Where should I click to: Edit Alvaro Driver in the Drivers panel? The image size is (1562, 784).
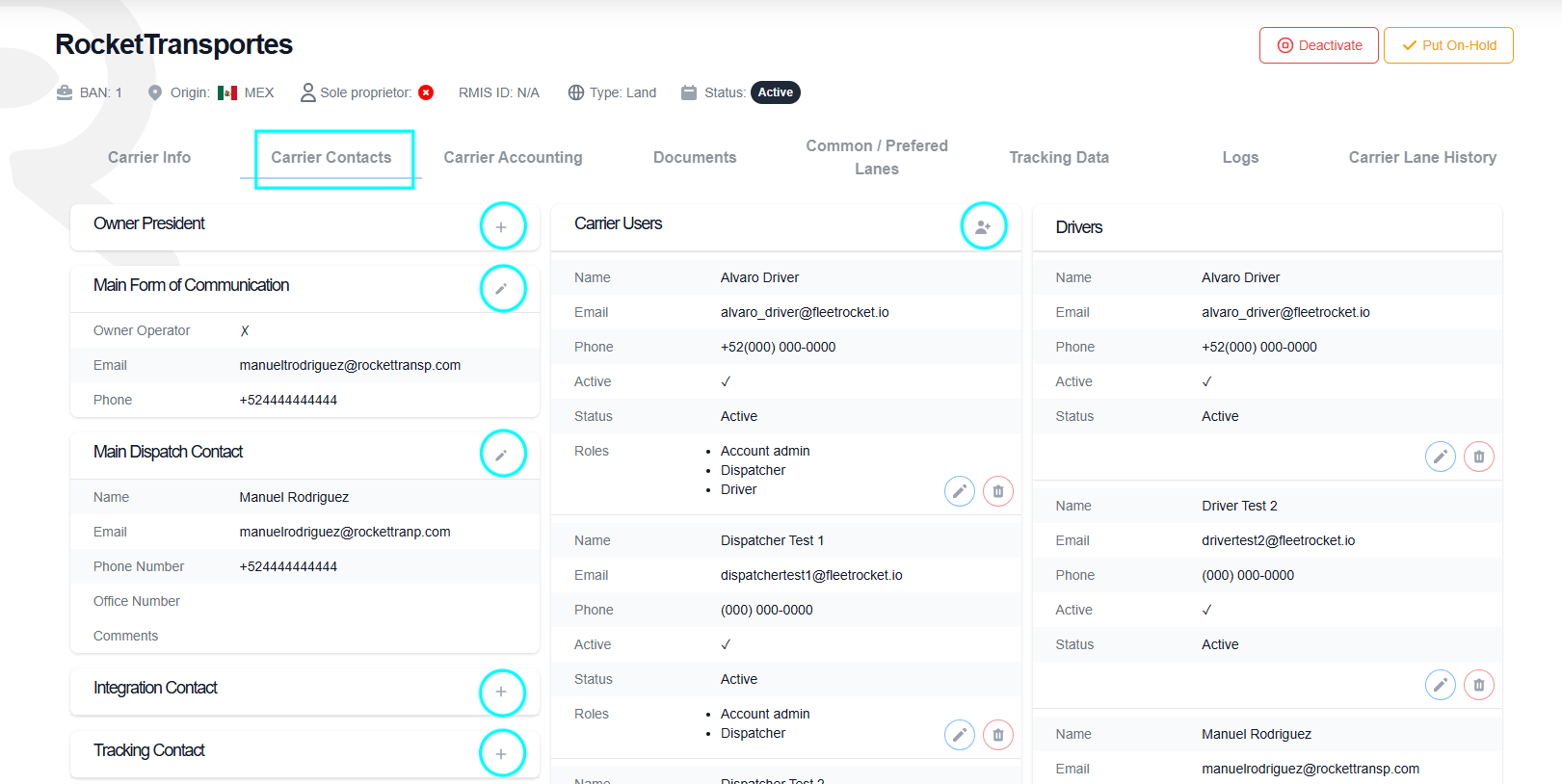coord(1441,457)
